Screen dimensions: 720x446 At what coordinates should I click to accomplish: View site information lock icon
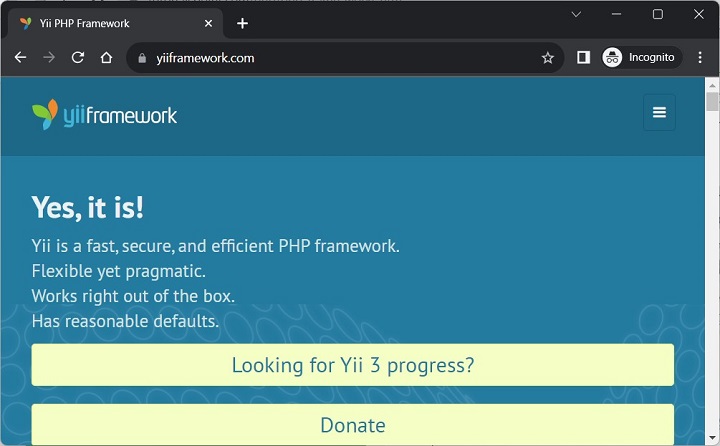coord(143,58)
